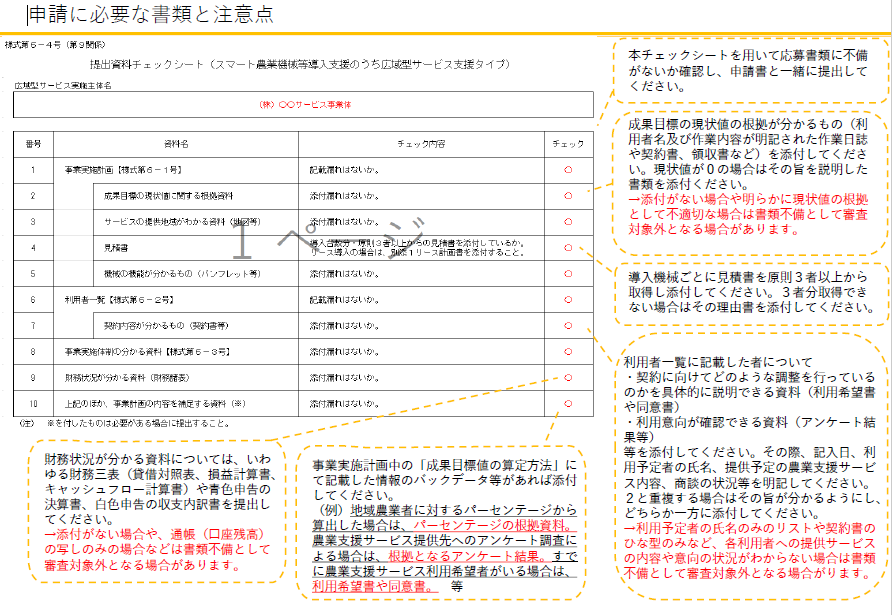Select the 番号 column header
Screen dimensions: 892x615
[x=33, y=144]
